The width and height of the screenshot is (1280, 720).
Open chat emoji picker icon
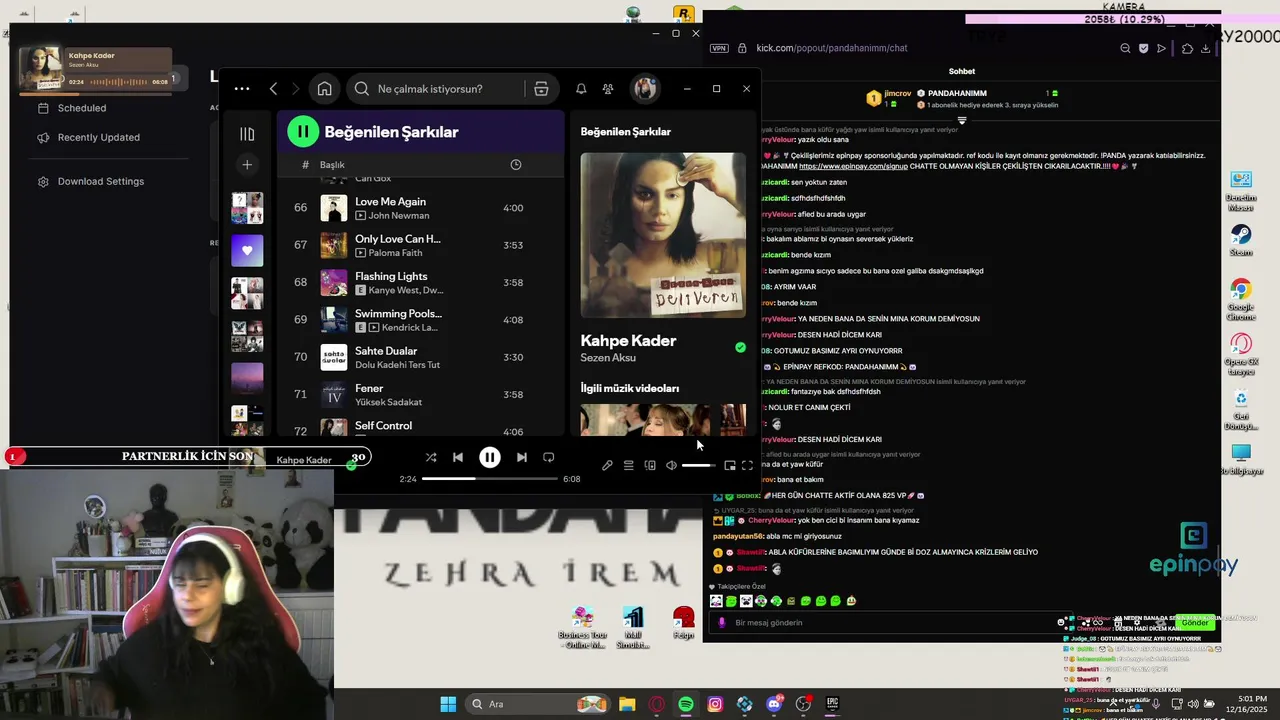click(x=1062, y=622)
